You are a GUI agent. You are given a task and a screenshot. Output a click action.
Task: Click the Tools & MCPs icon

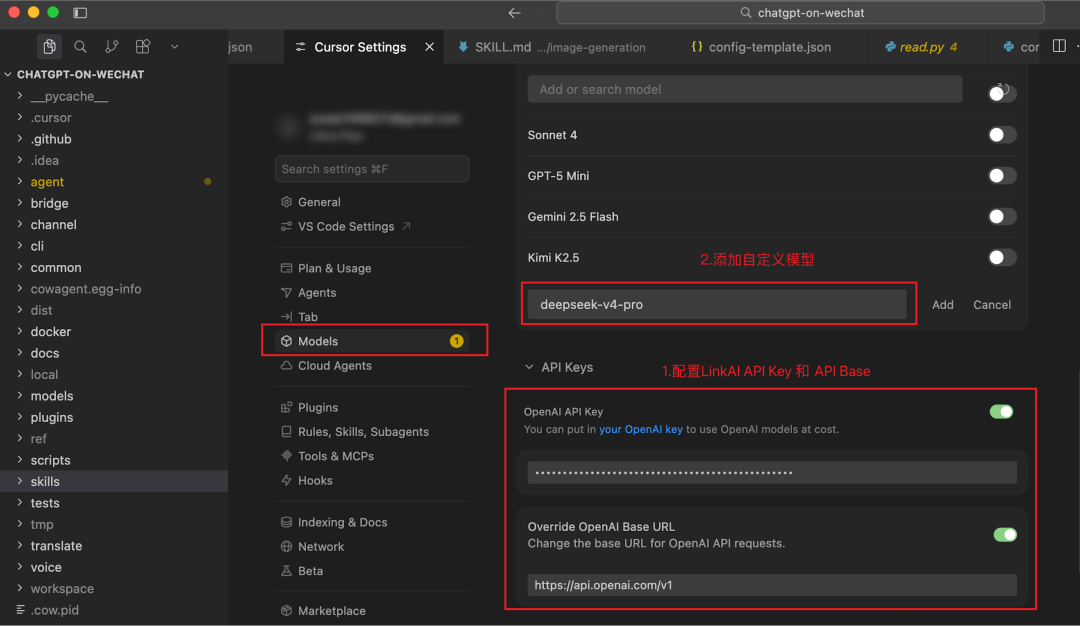(x=287, y=456)
